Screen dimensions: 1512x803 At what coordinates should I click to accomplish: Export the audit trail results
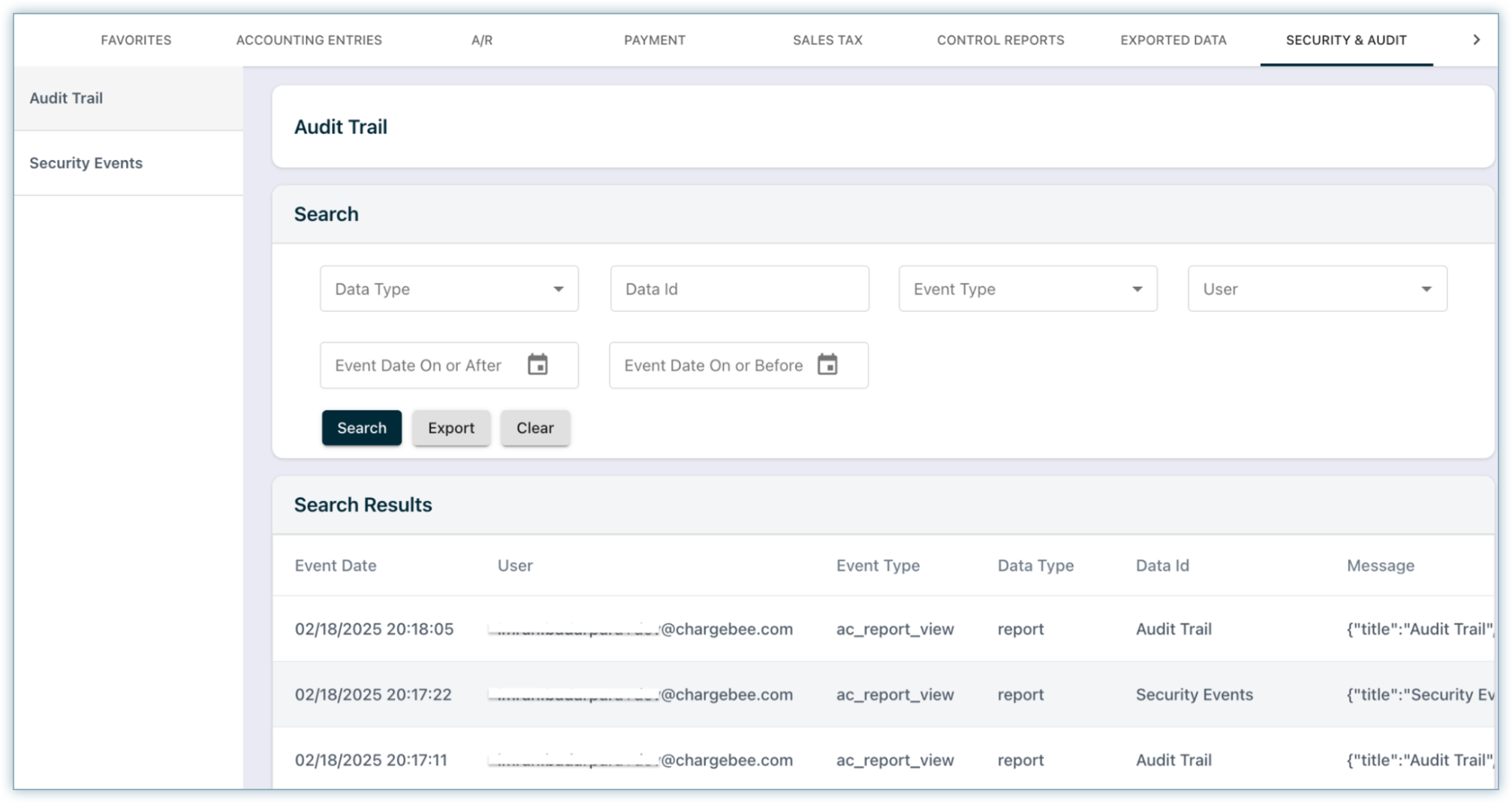click(x=450, y=428)
